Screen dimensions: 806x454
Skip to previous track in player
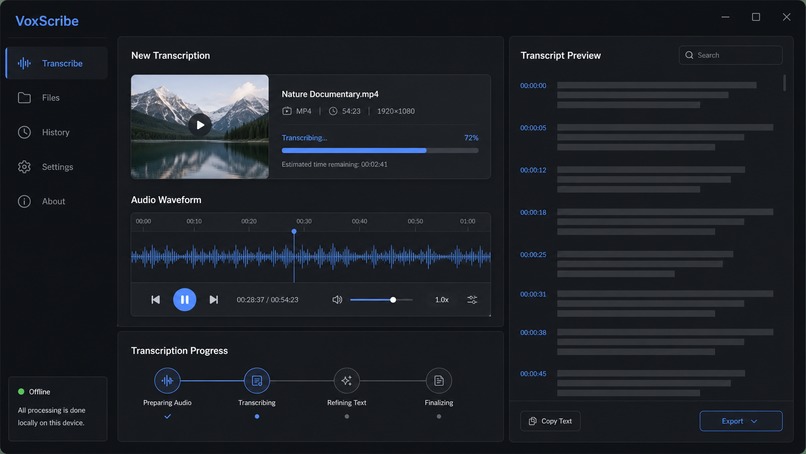coord(155,300)
